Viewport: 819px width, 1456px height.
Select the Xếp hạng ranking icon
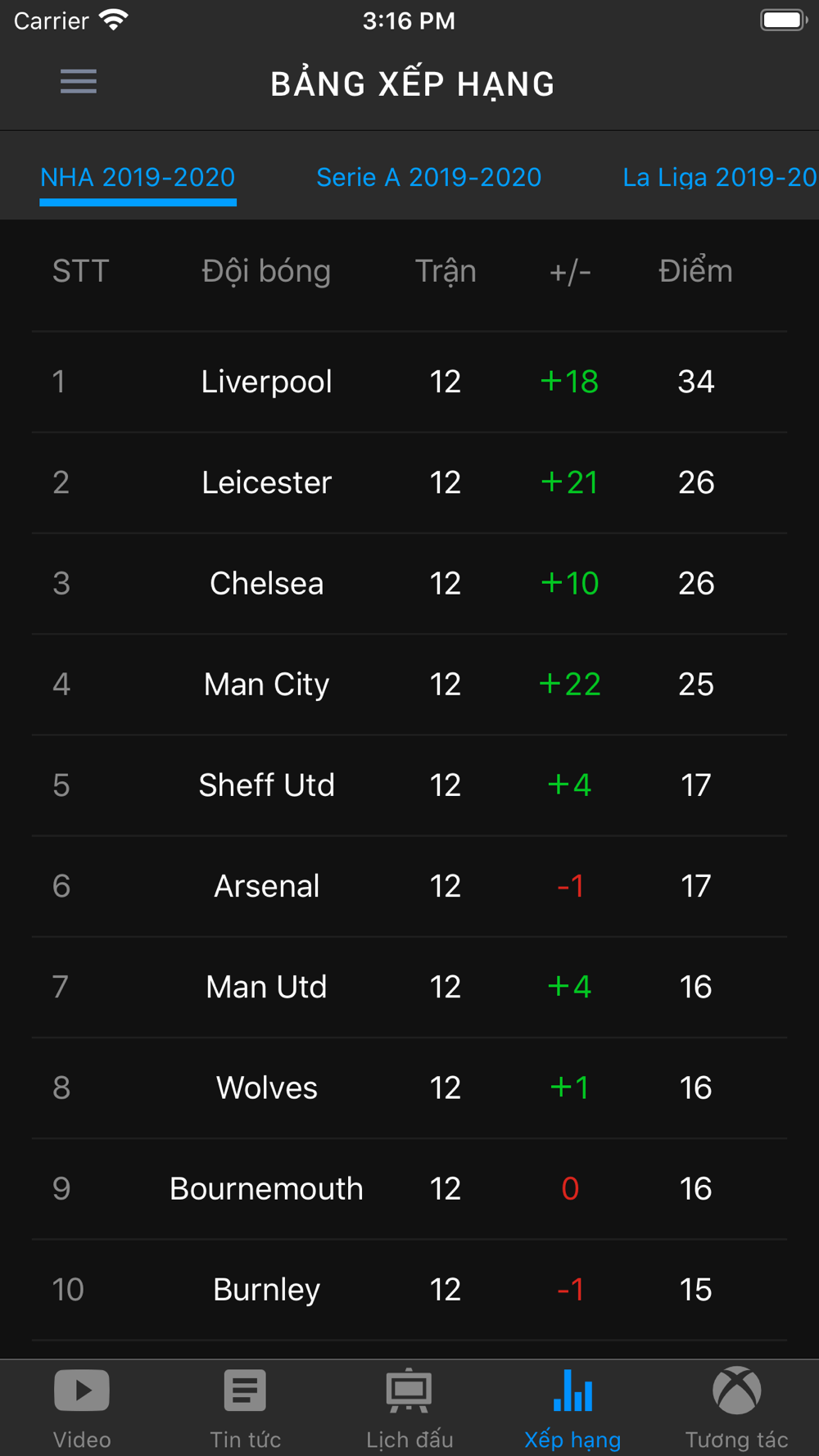(x=572, y=1390)
